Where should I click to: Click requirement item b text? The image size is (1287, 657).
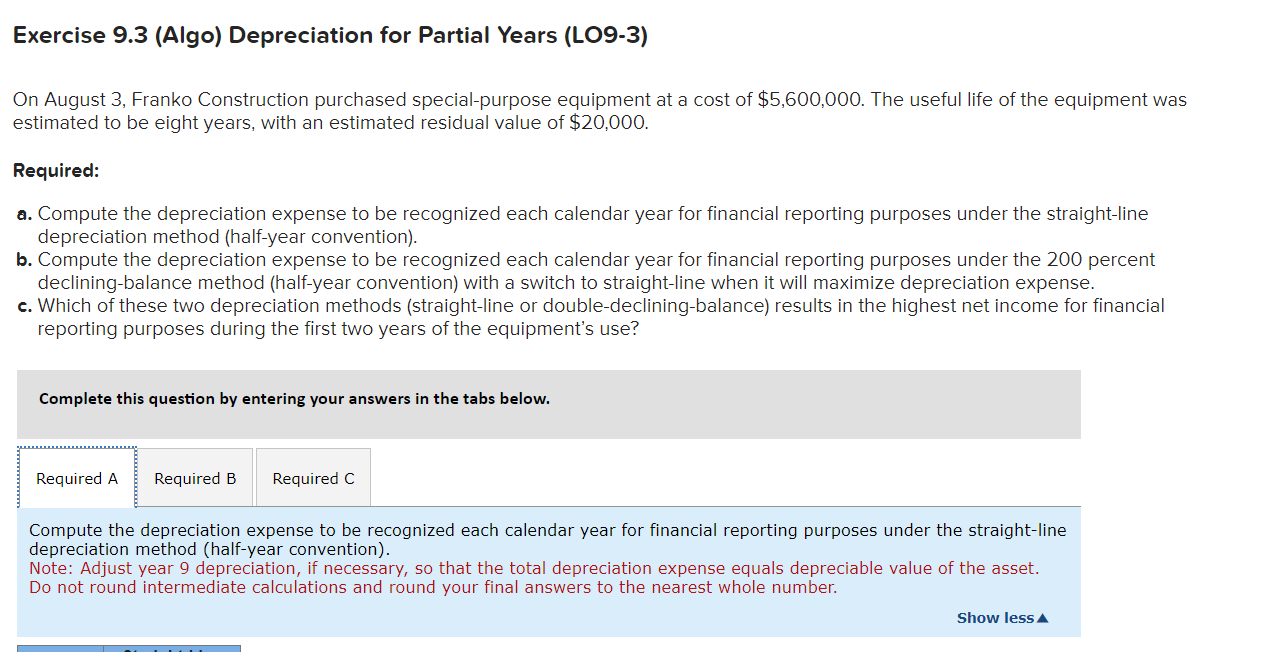(x=595, y=270)
